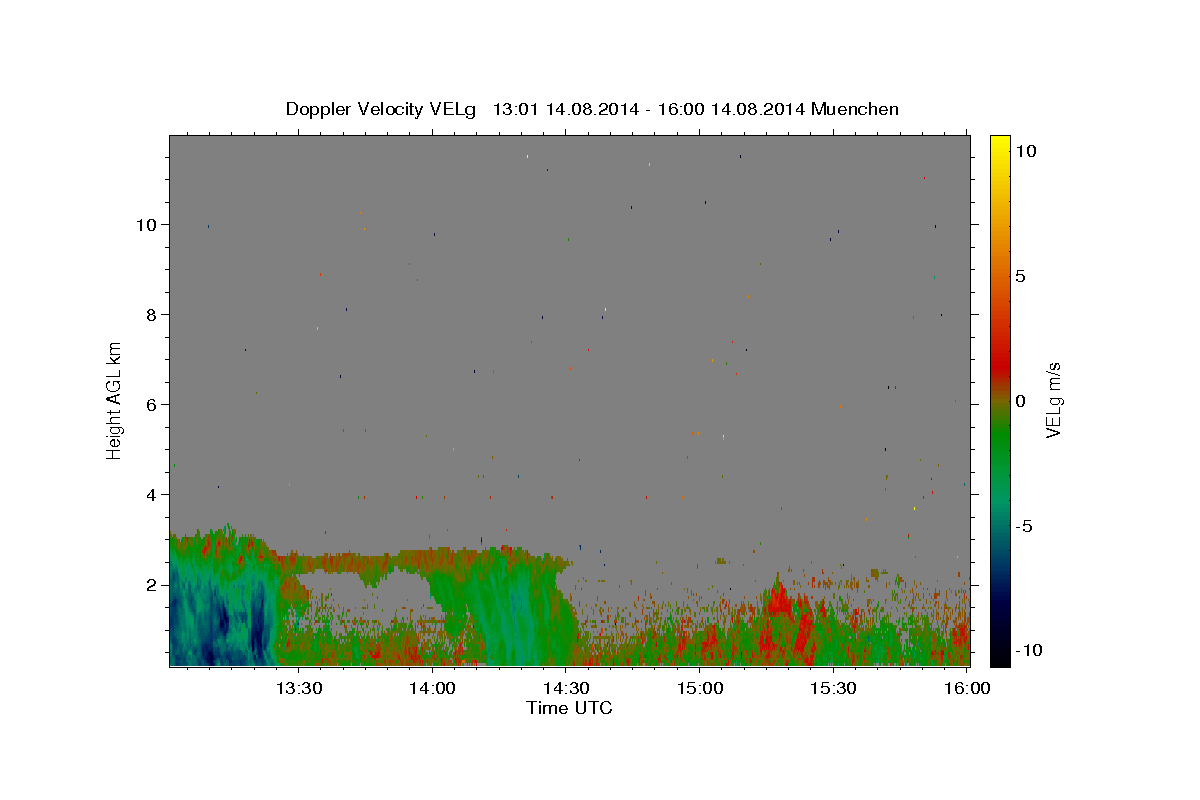Click the 14:00 time tick label
The height and width of the screenshot is (800, 1200).
pos(433,688)
